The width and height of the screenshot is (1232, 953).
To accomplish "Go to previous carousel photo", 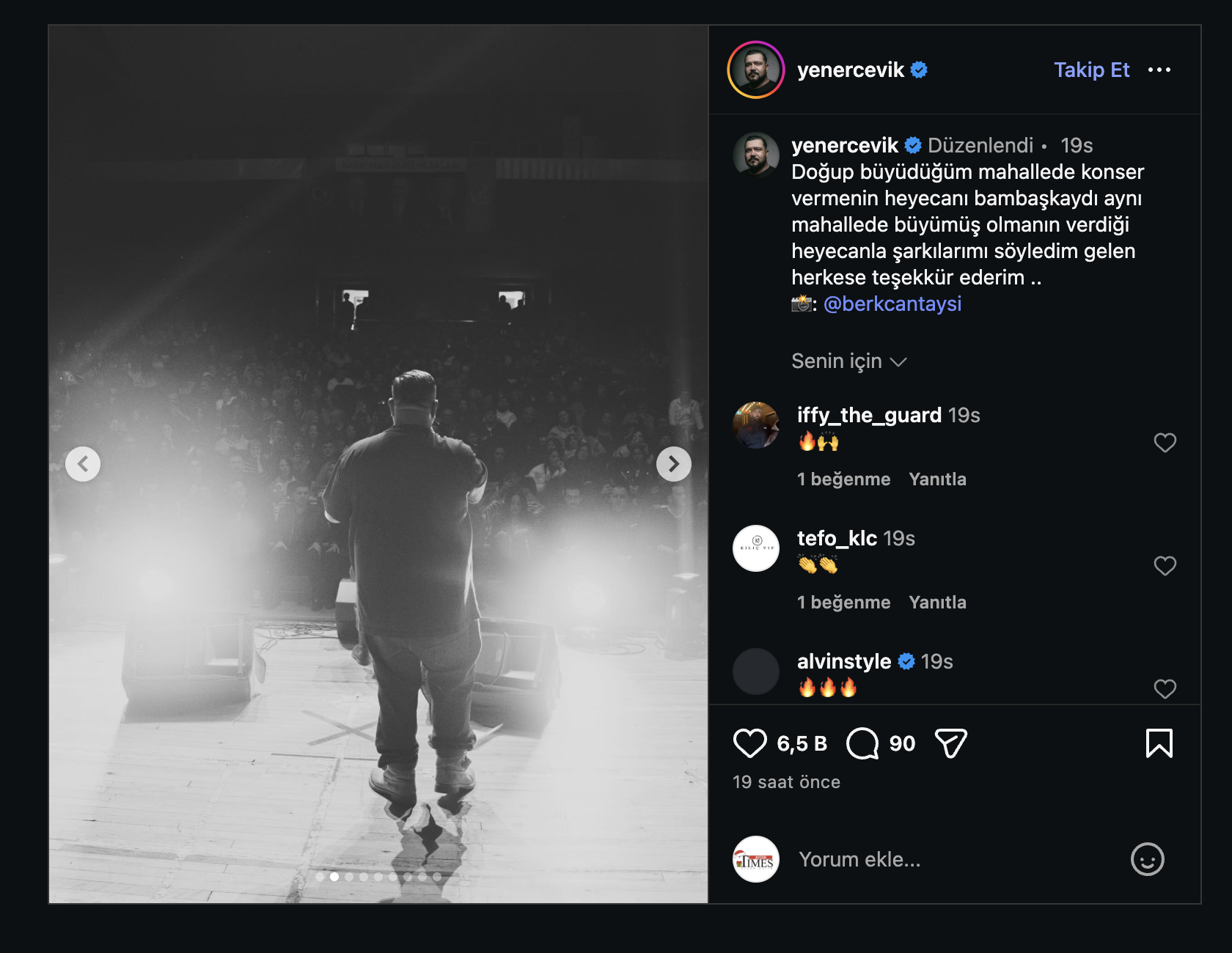I will tap(83, 464).
